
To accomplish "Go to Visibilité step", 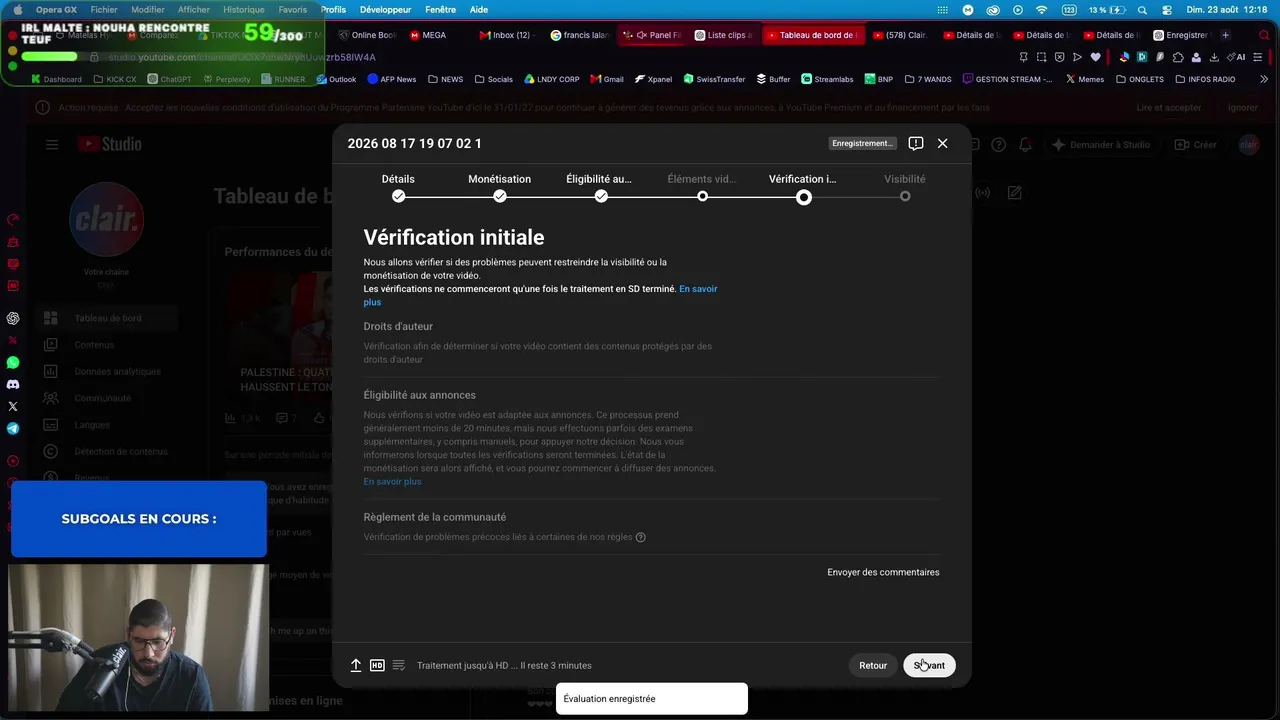I will [904, 187].
